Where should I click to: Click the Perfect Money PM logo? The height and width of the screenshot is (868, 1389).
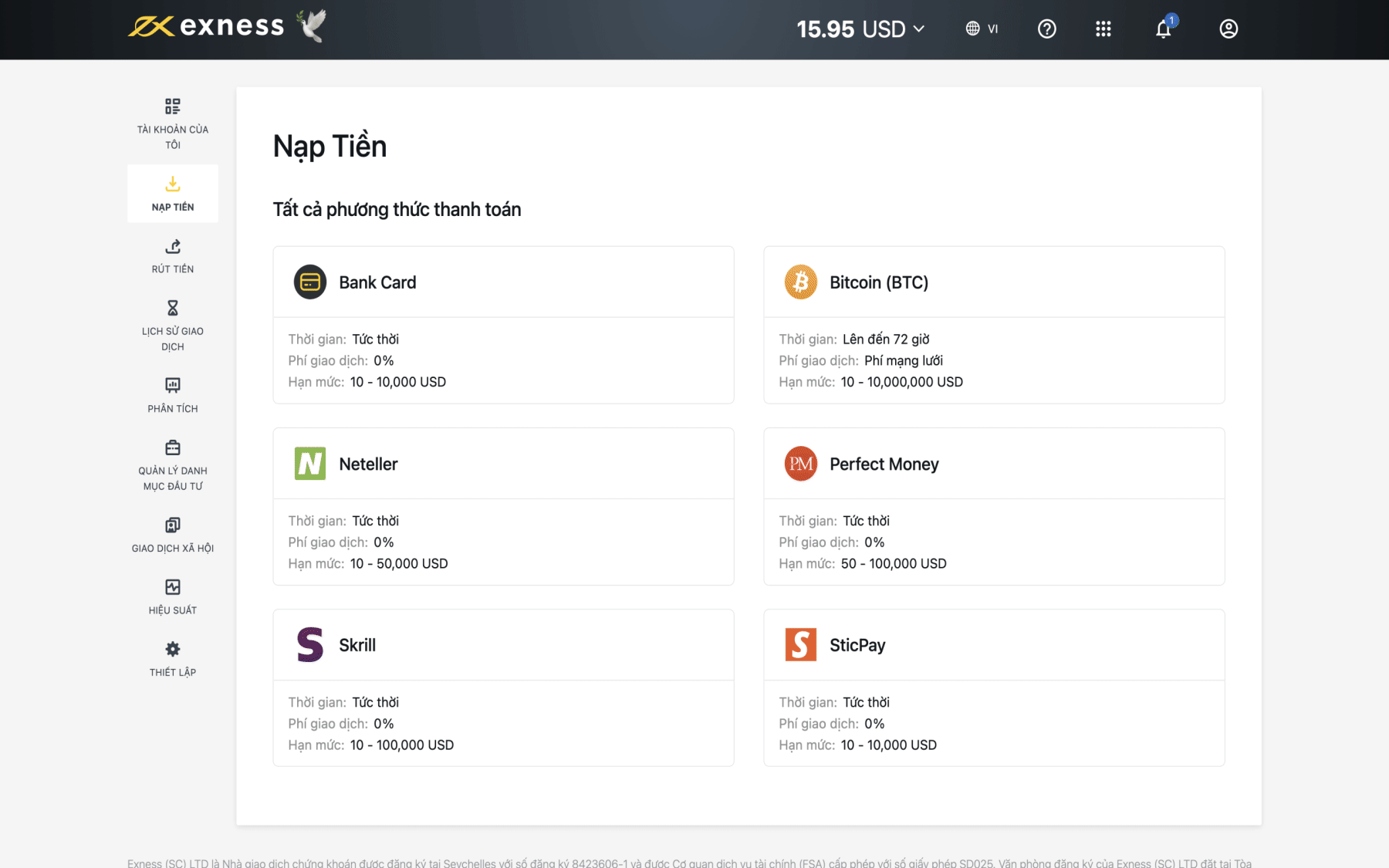pos(801,464)
